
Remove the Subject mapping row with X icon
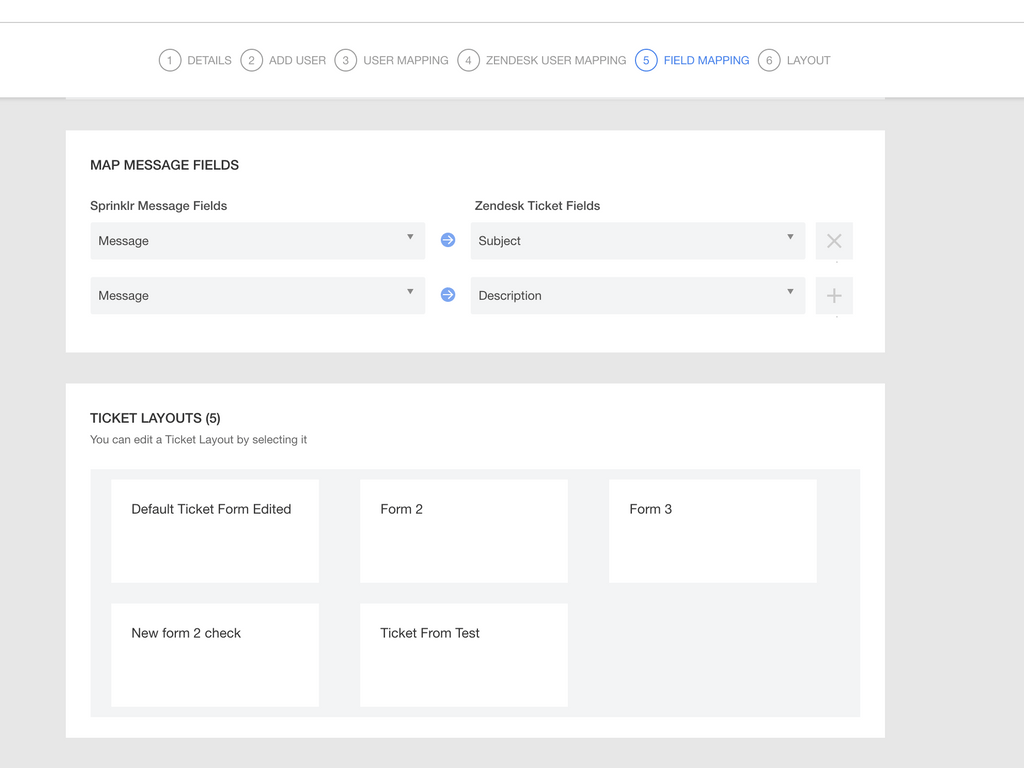pos(834,241)
